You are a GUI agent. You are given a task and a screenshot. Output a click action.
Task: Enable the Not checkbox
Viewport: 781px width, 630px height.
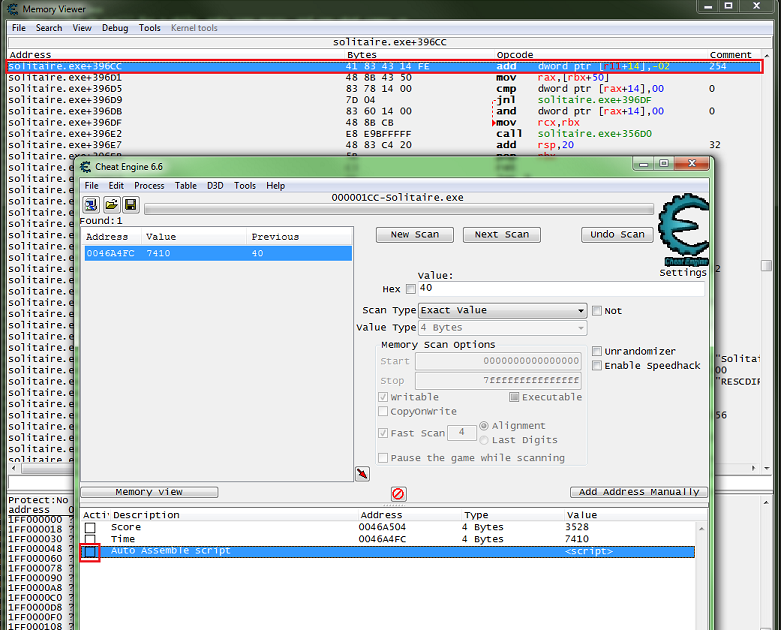pos(597,311)
